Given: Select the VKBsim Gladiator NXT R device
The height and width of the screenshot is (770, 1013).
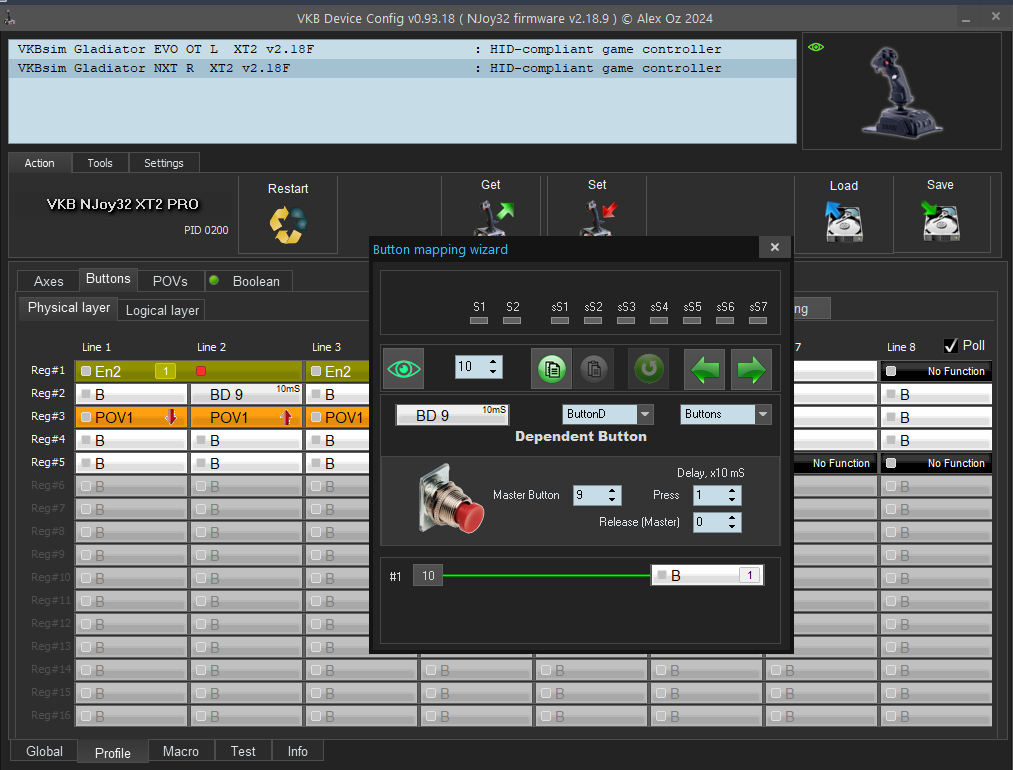Looking at the screenshot, I should 402,68.
